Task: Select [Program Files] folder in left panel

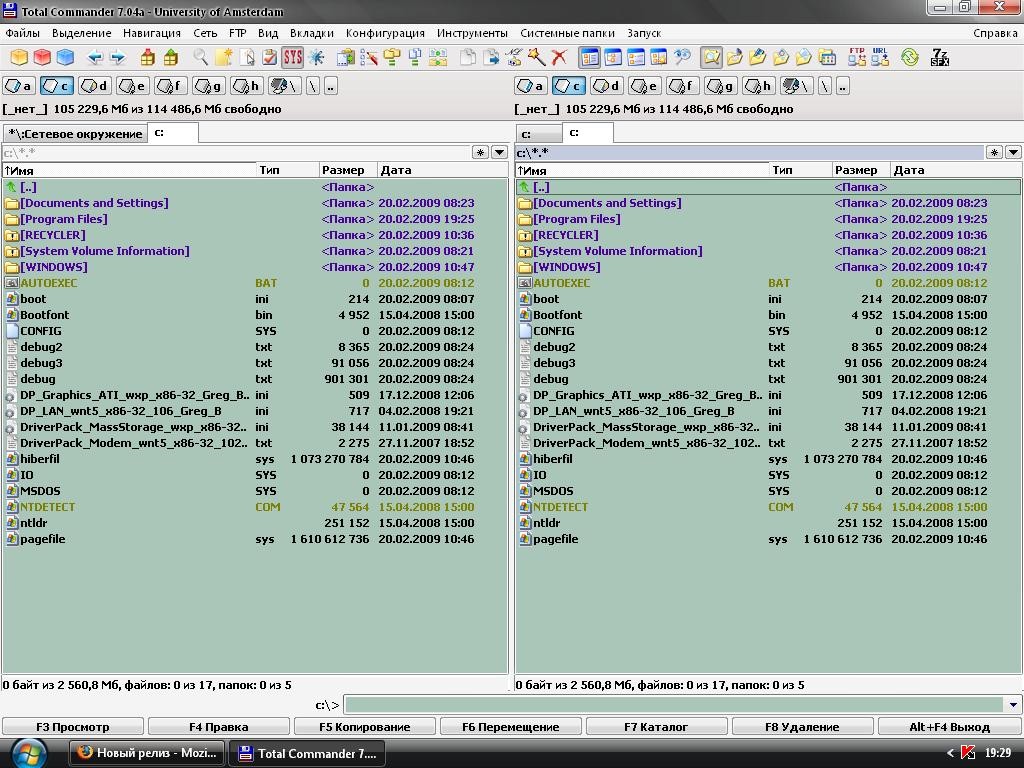Action: [x=255, y=219]
